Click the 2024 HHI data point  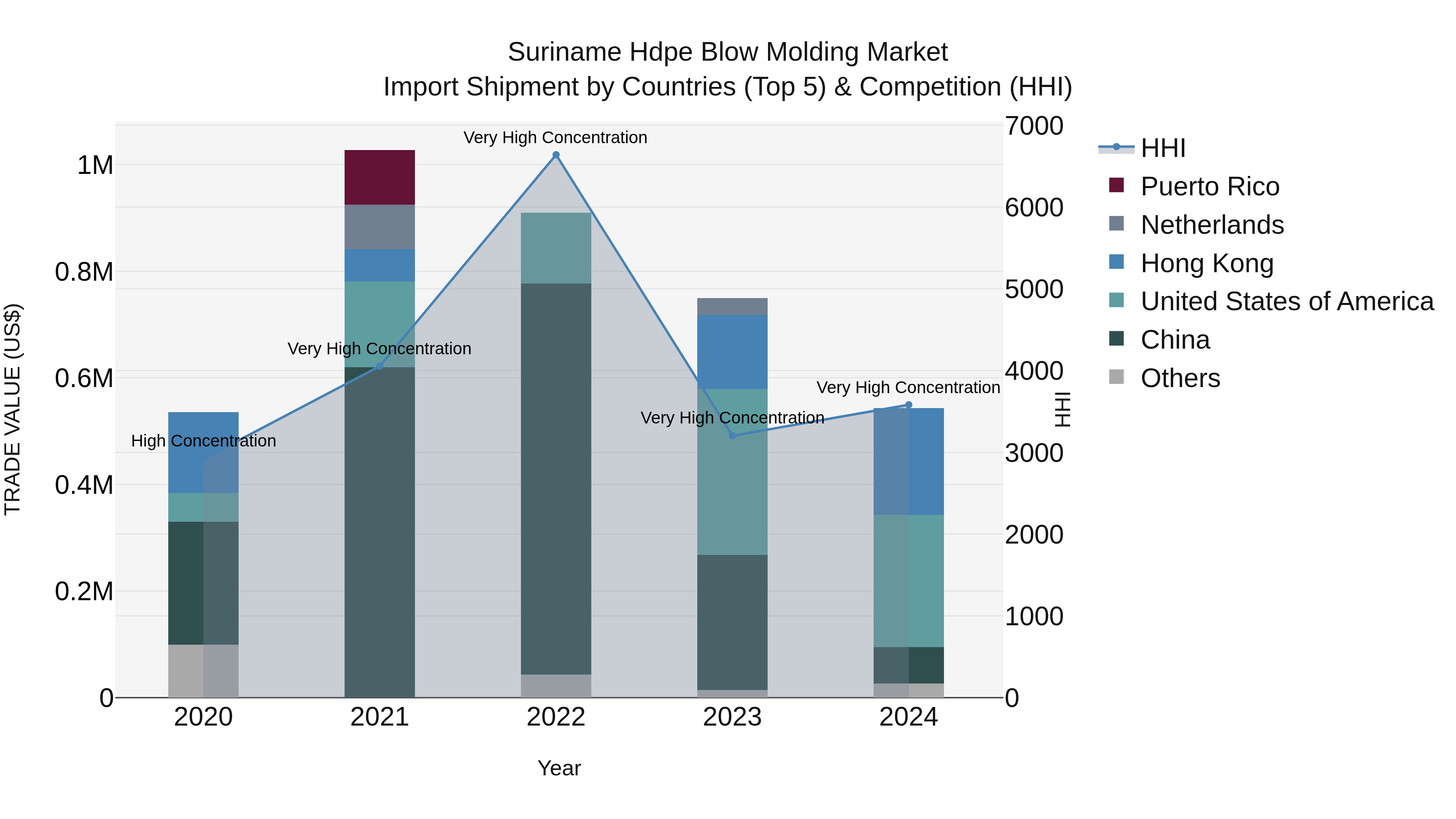[x=909, y=405]
